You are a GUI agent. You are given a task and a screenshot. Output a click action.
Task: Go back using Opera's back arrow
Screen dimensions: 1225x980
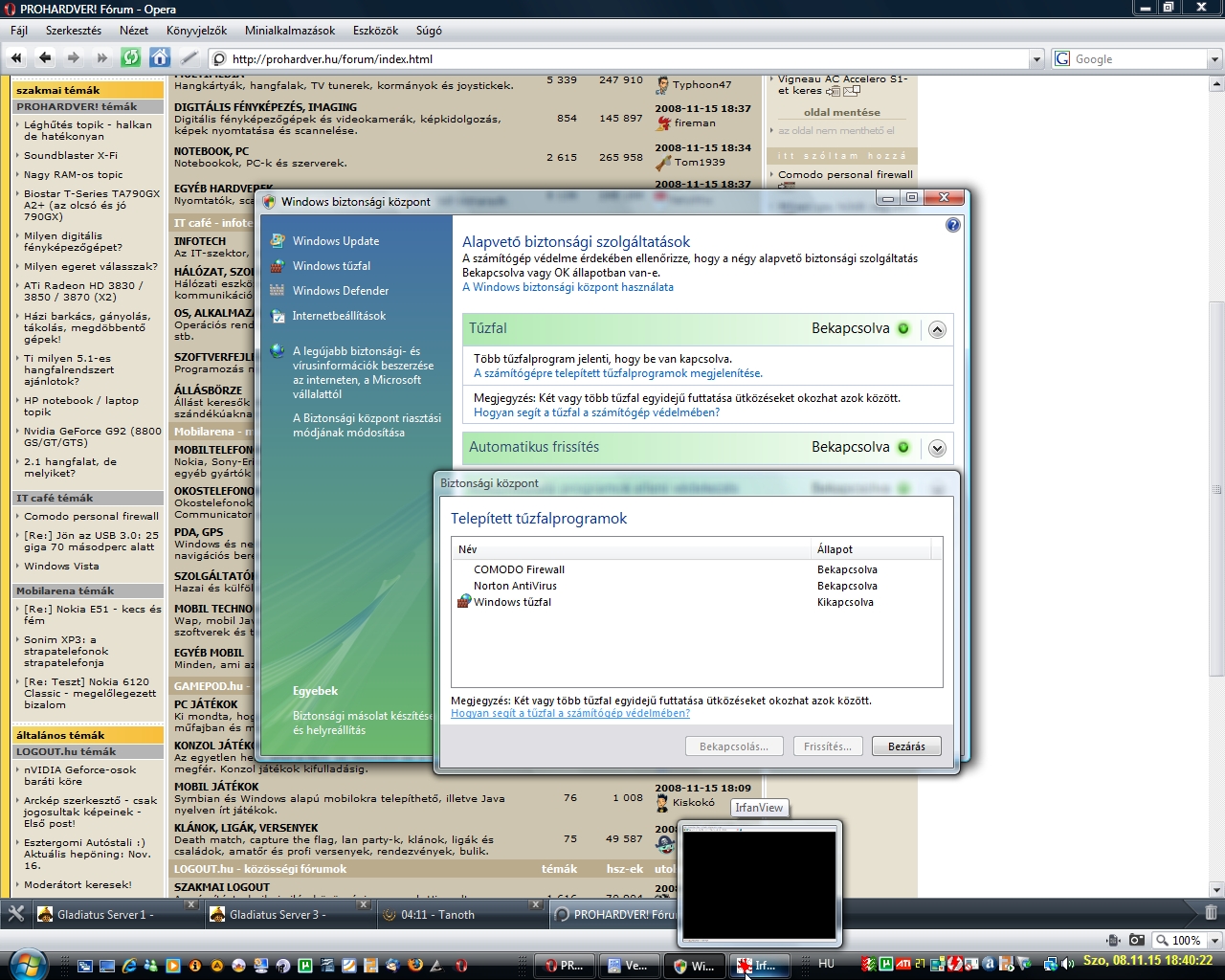pos(45,58)
